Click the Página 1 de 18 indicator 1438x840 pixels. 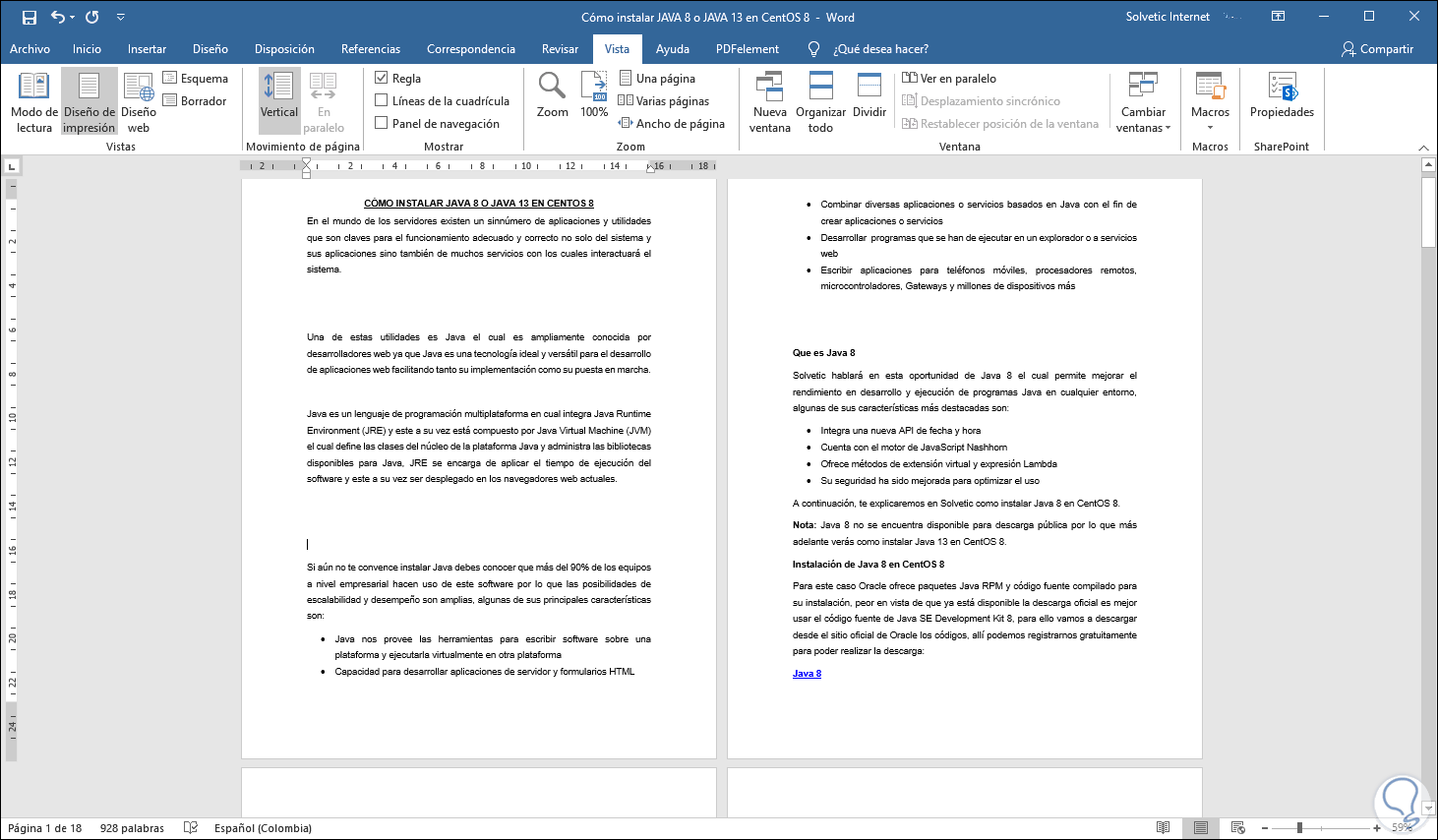(45, 828)
